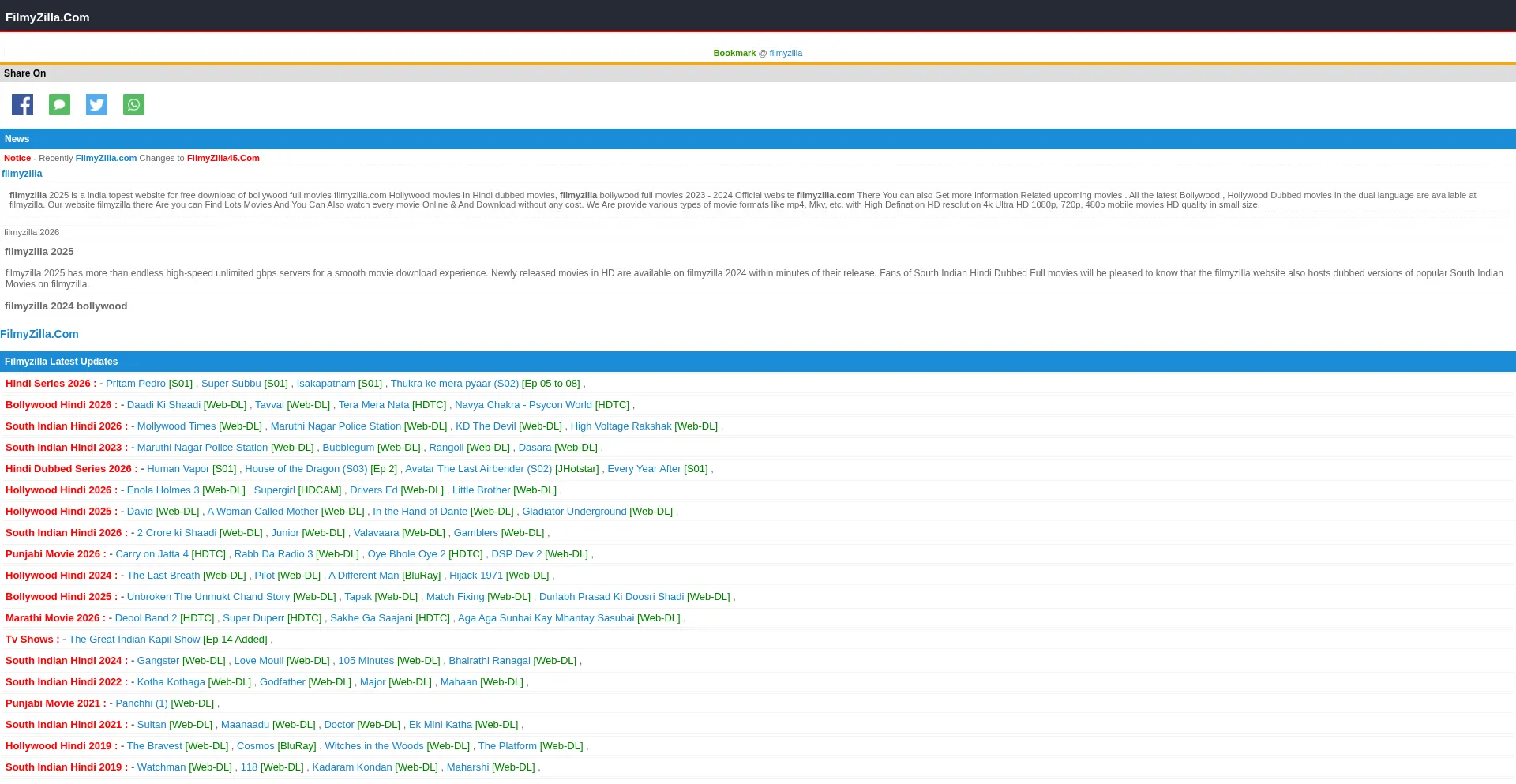The image size is (1516, 784).
Task: Open Little Brother movie link
Action: pos(482,490)
